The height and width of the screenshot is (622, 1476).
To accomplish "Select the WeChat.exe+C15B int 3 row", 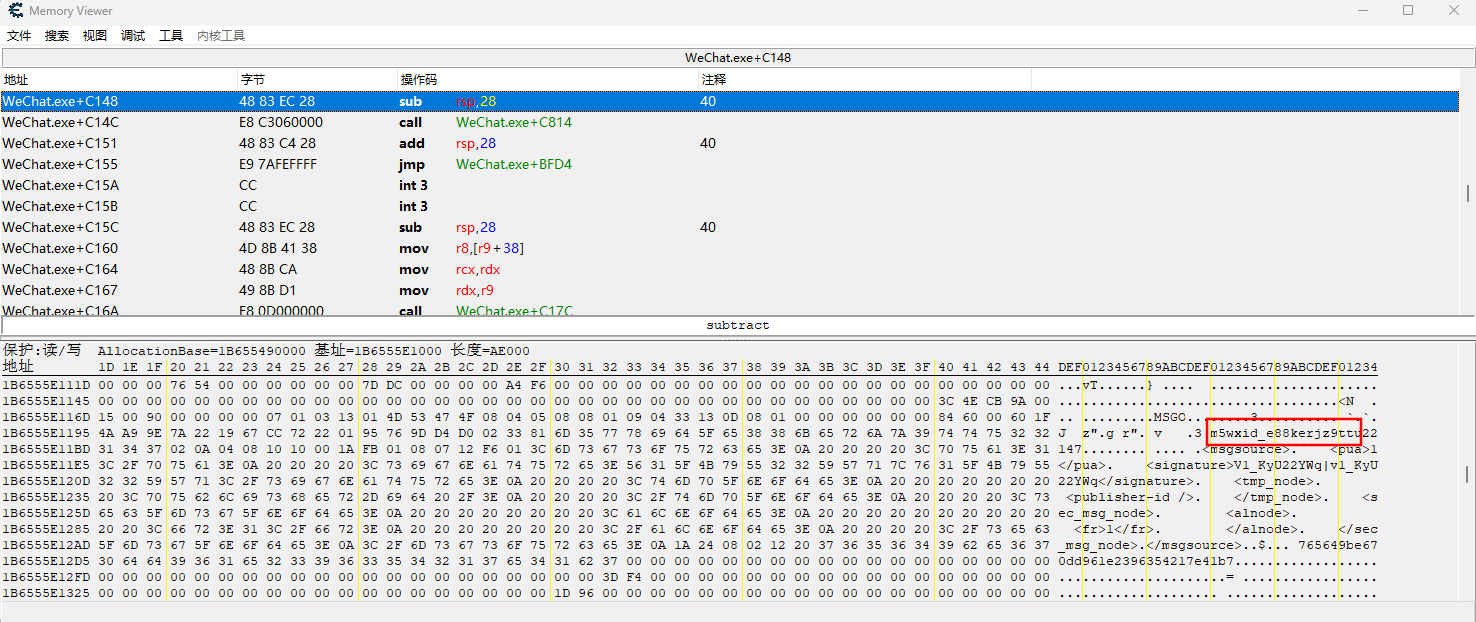I will click(x=730, y=206).
